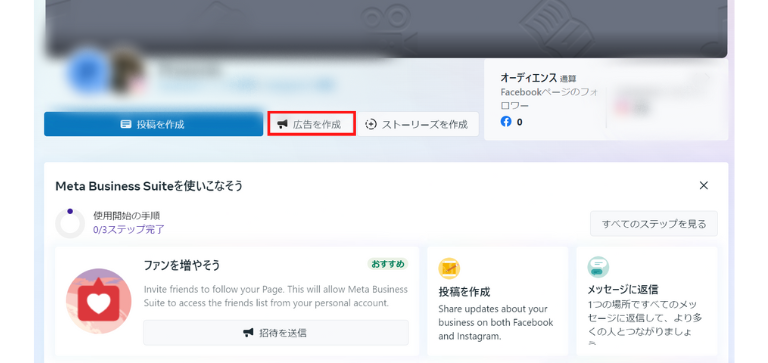This screenshot has width=768, height=363.
Task: Click the ファンを増やそう heading
Action: click(182, 265)
